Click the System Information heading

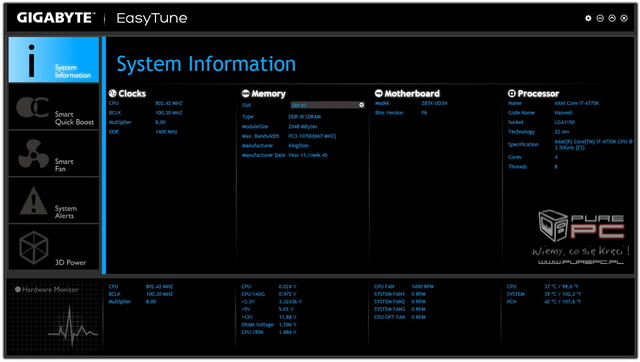coord(206,64)
